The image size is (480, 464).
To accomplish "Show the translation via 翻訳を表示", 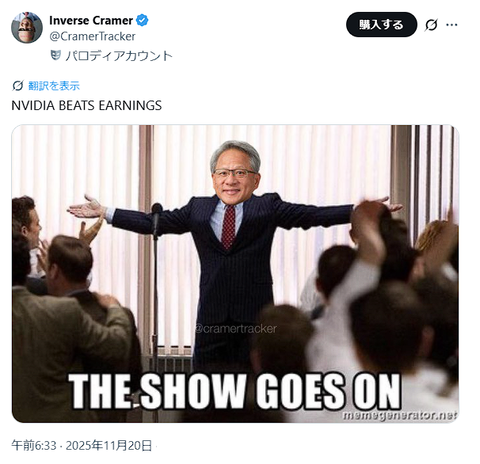I will [54, 86].
